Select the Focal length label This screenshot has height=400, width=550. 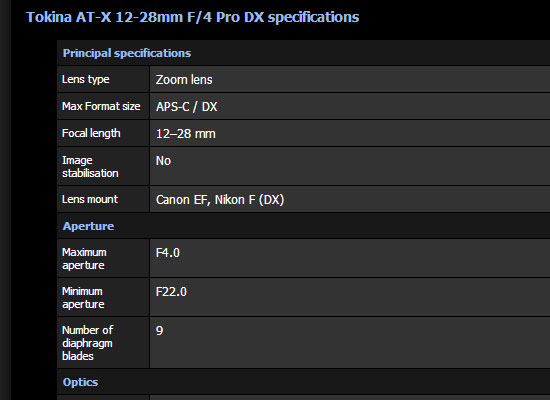[x=91, y=133]
